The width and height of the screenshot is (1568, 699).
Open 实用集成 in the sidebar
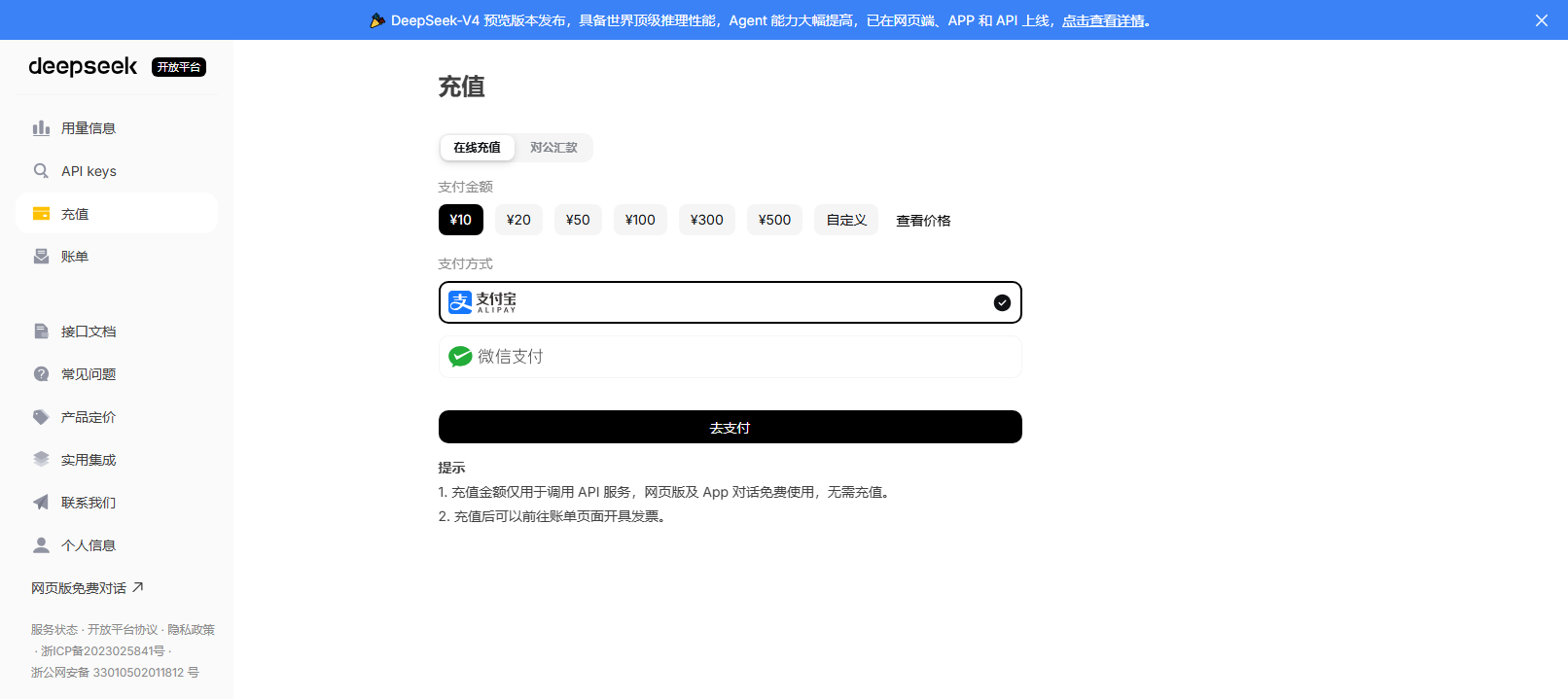(117, 460)
